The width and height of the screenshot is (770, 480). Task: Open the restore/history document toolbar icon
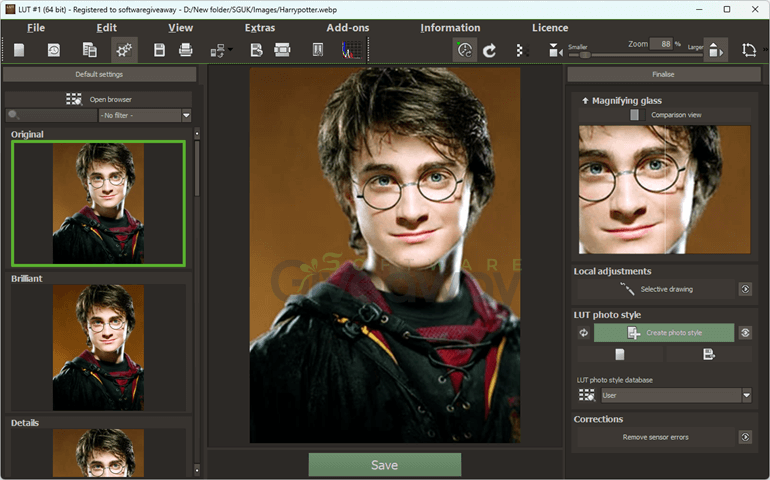click(x=54, y=50)
